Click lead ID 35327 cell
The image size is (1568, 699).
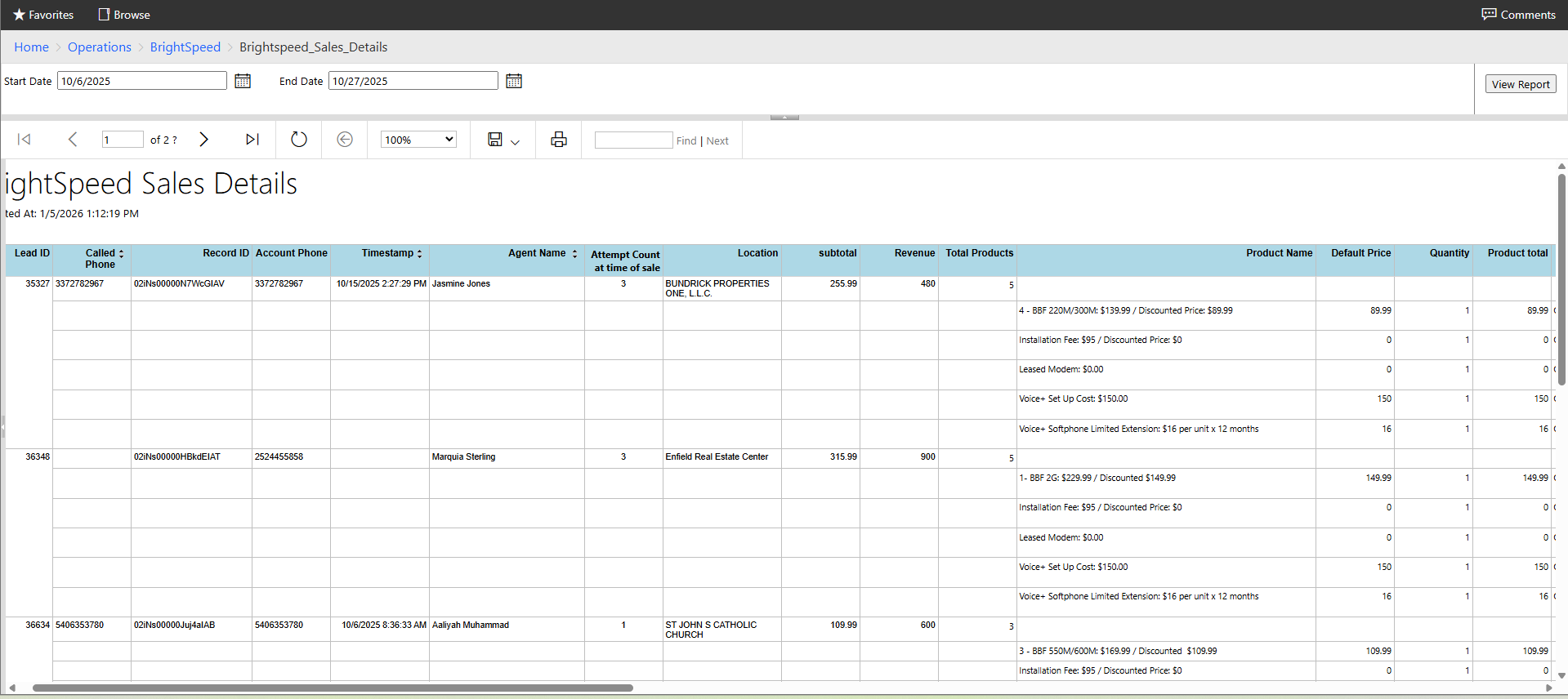(x=38, y=284)
